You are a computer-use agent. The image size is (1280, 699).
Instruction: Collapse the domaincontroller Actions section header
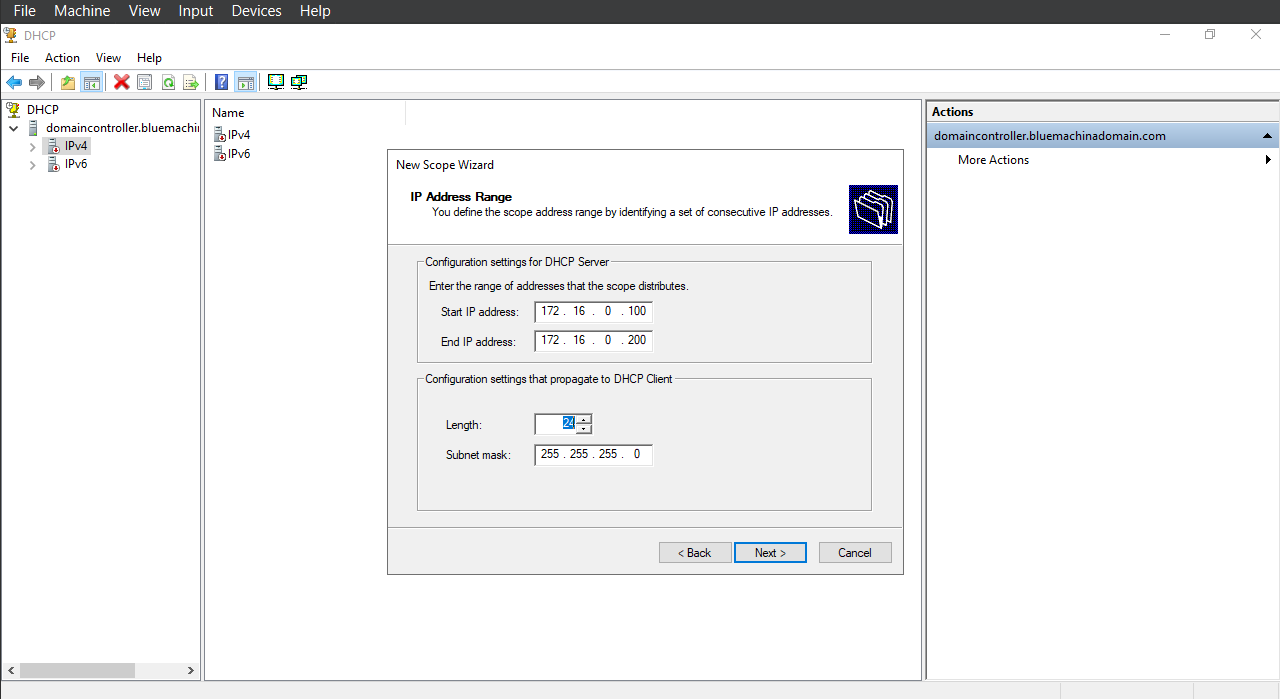click(1267, 136)
